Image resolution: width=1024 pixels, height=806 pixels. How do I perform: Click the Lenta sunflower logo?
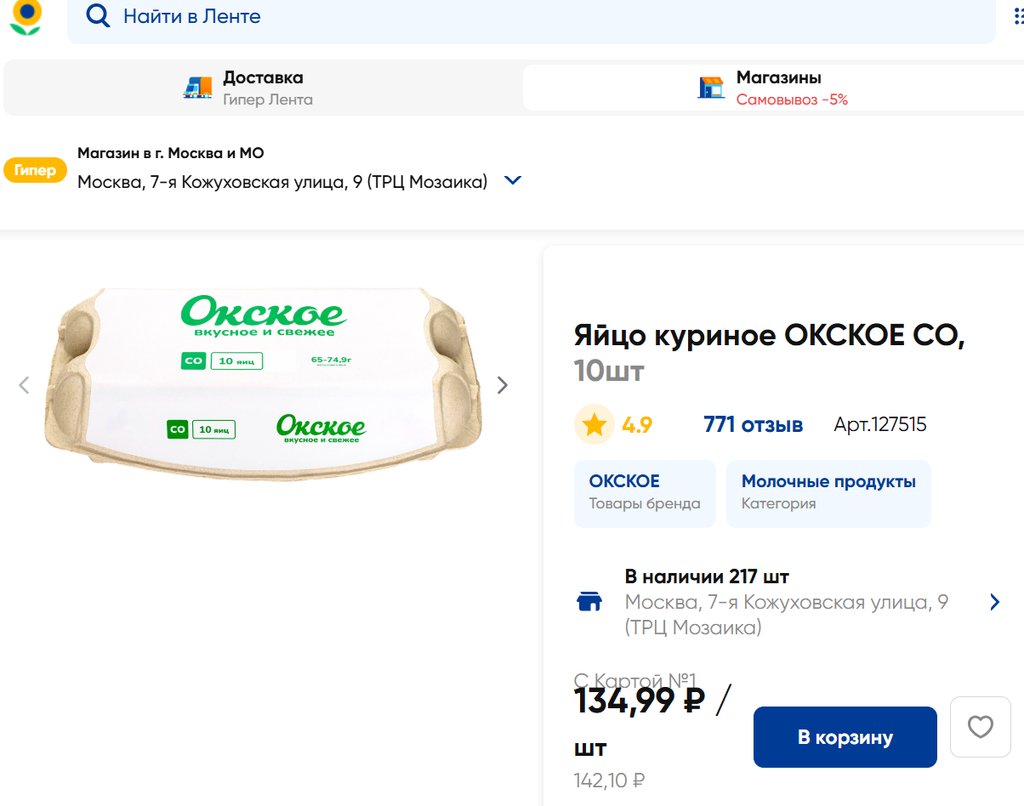tap(26, 16)
